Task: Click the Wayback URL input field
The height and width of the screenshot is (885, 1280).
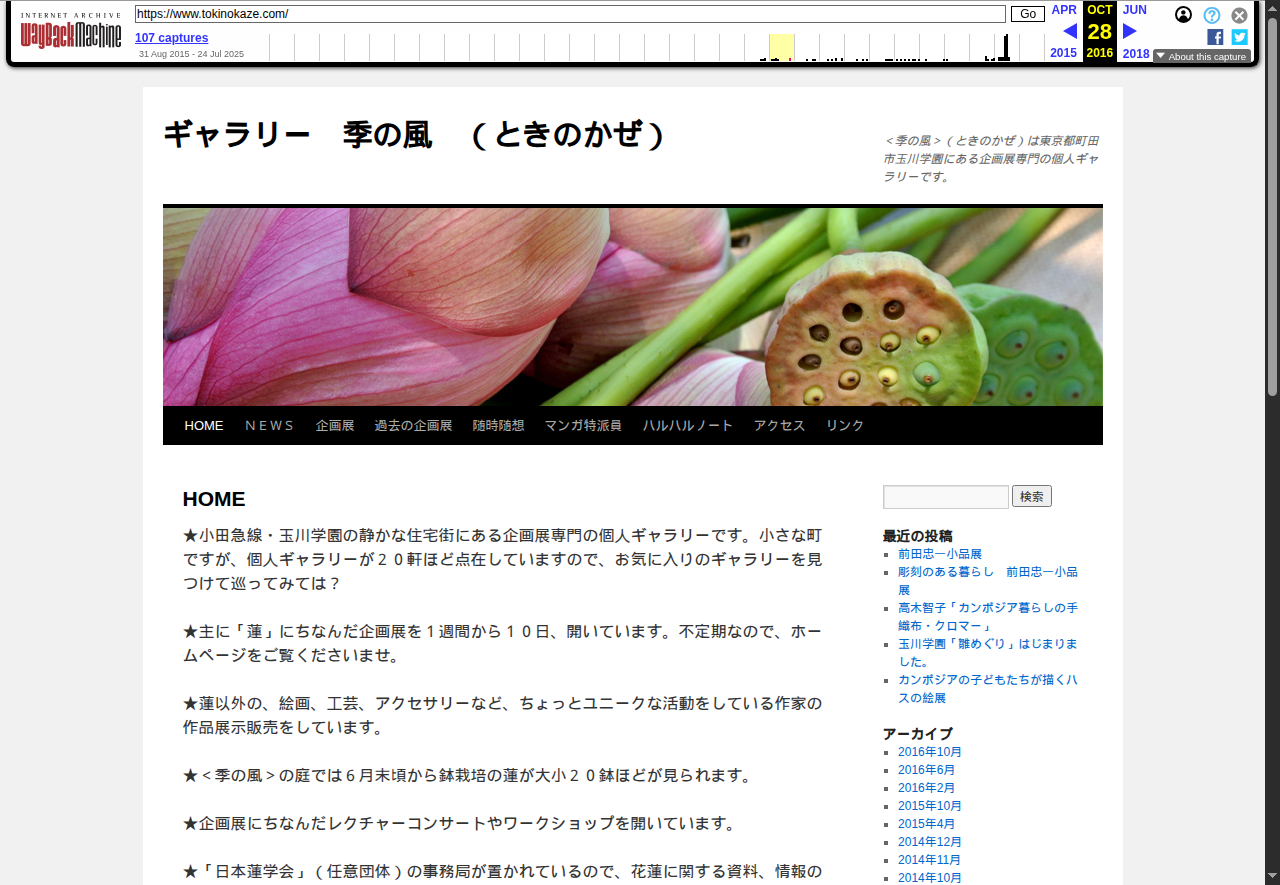Action: [570, 14]
